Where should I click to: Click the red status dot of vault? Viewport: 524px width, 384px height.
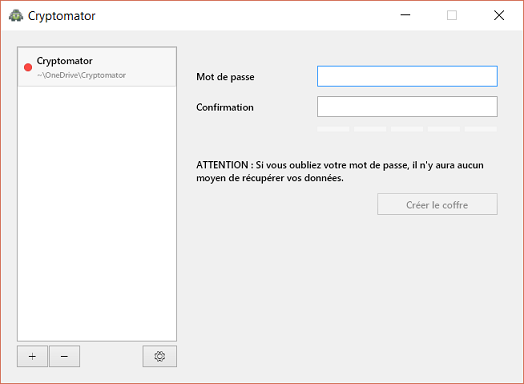pyautogui.click(x=28, y=68)
